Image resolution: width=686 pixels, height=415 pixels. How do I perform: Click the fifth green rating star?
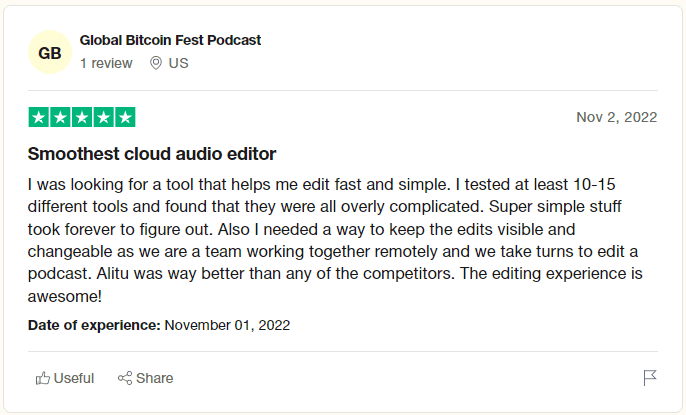(x=125, y=117)
